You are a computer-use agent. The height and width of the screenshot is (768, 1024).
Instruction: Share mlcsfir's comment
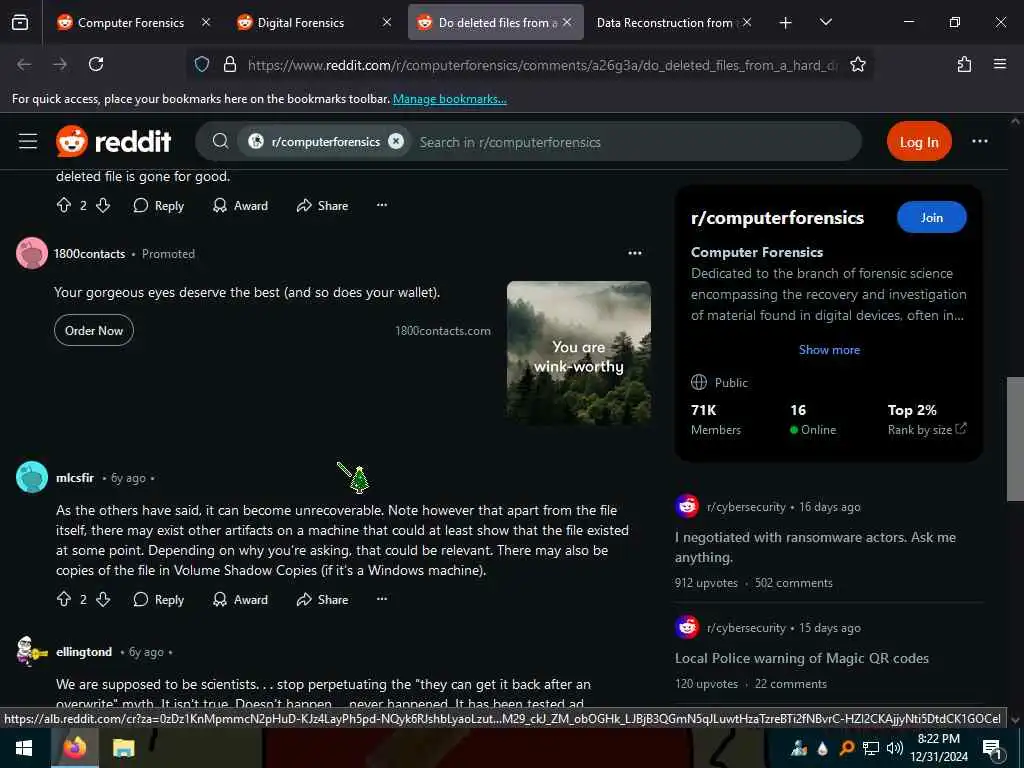click(323, 599)
